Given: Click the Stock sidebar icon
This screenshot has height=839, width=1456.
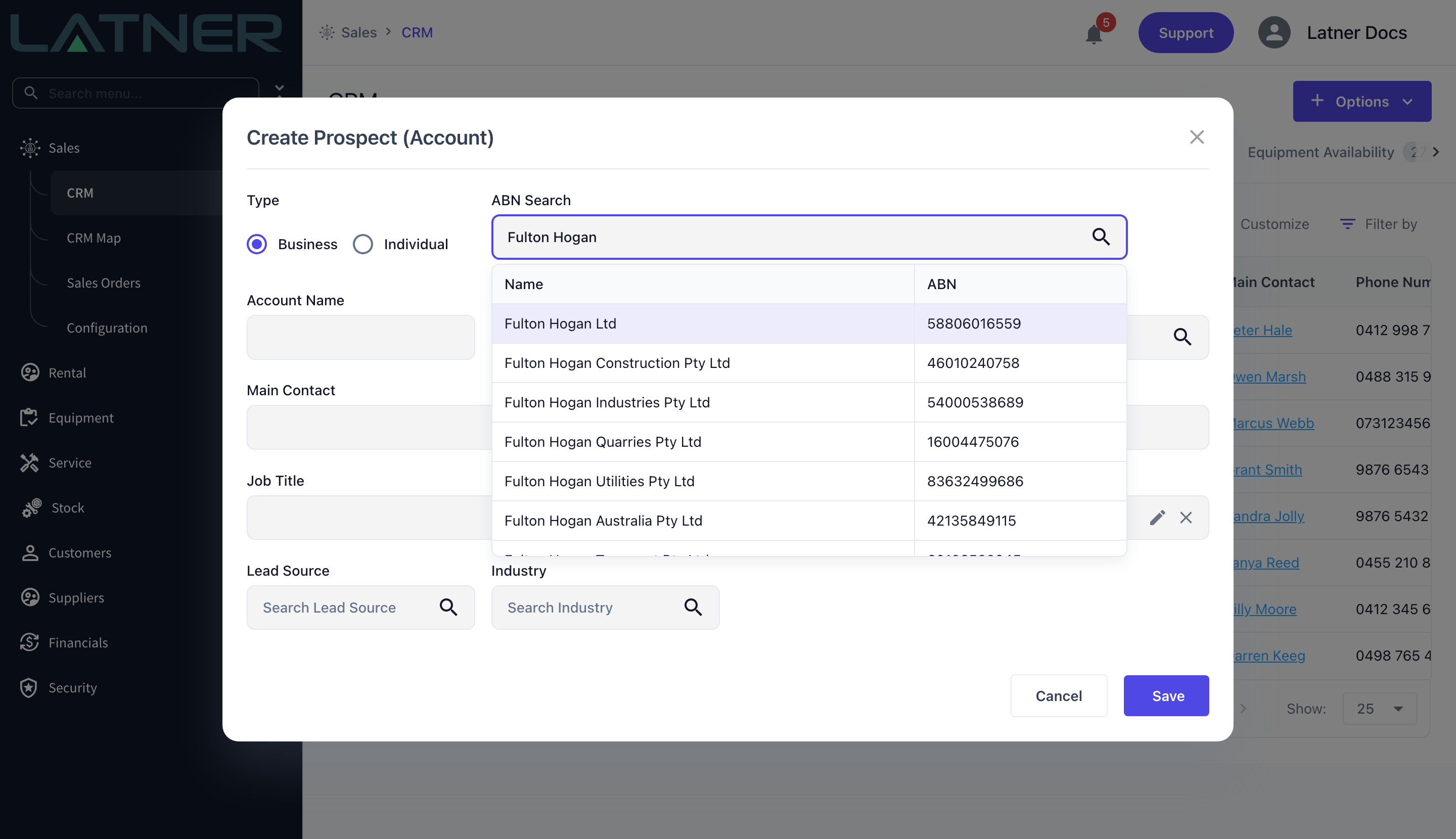Looking at the screenshot, I should click(x=32, y=507).
